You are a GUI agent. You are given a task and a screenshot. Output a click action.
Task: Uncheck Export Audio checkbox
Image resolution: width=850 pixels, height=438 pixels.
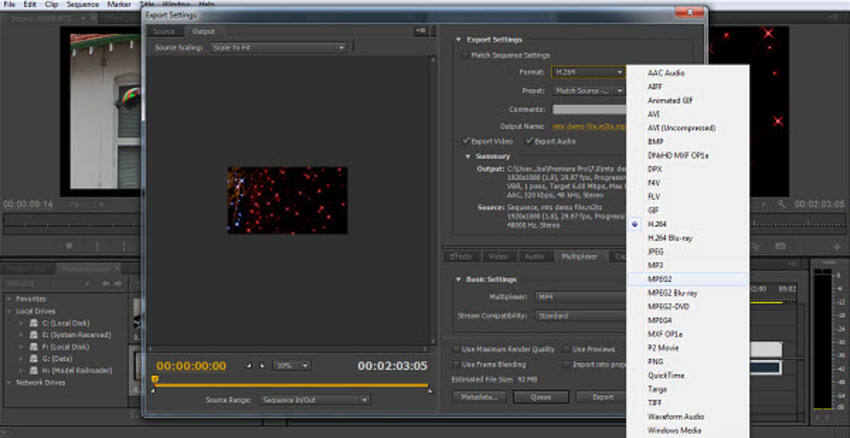tap(529, 141)
